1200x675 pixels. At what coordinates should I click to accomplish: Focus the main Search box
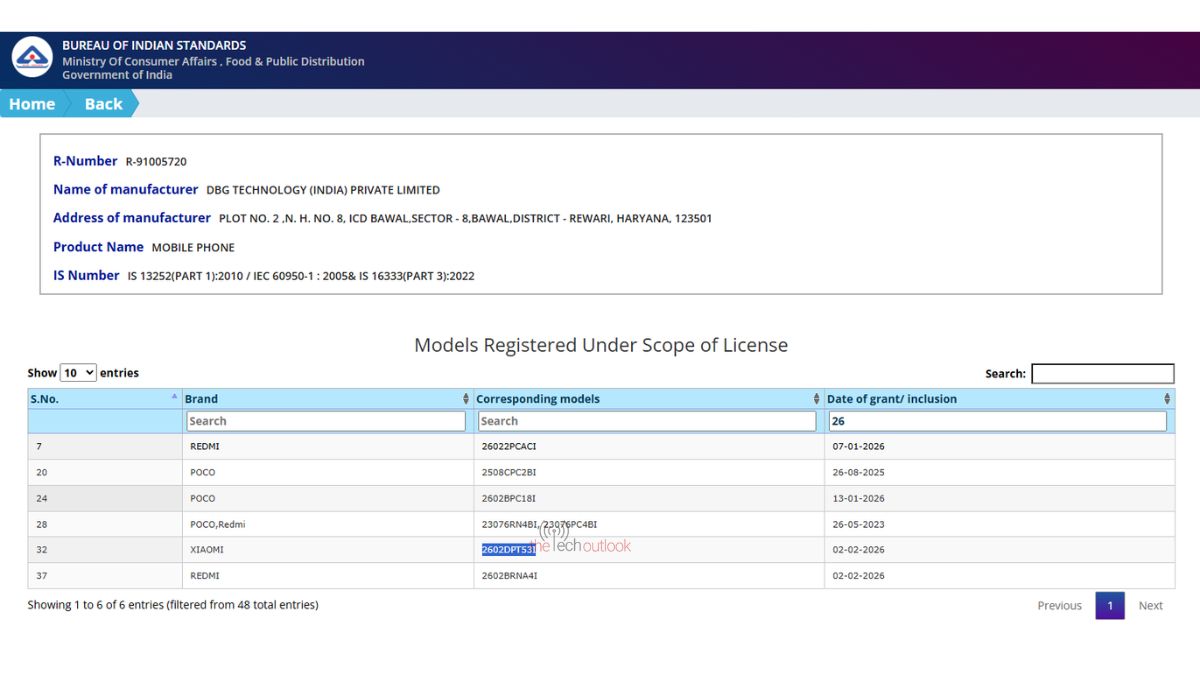click(1102, 373)
